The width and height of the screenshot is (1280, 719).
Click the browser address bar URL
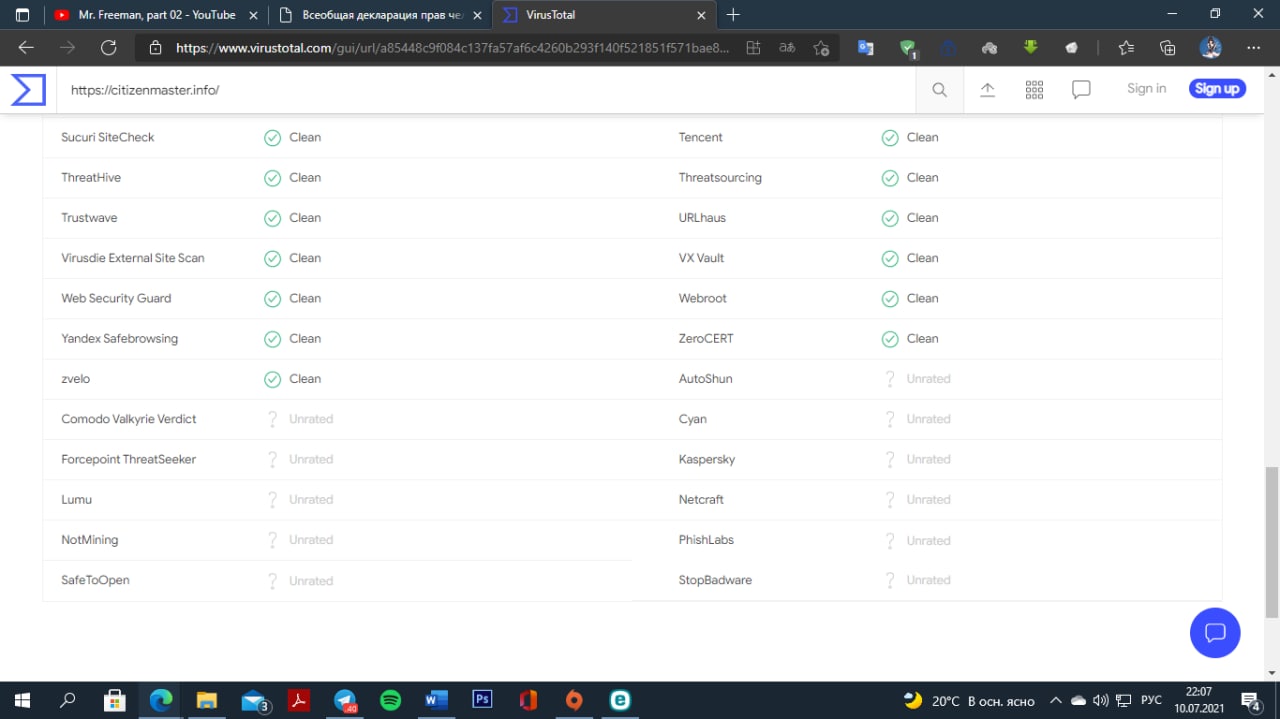(452, 47)
